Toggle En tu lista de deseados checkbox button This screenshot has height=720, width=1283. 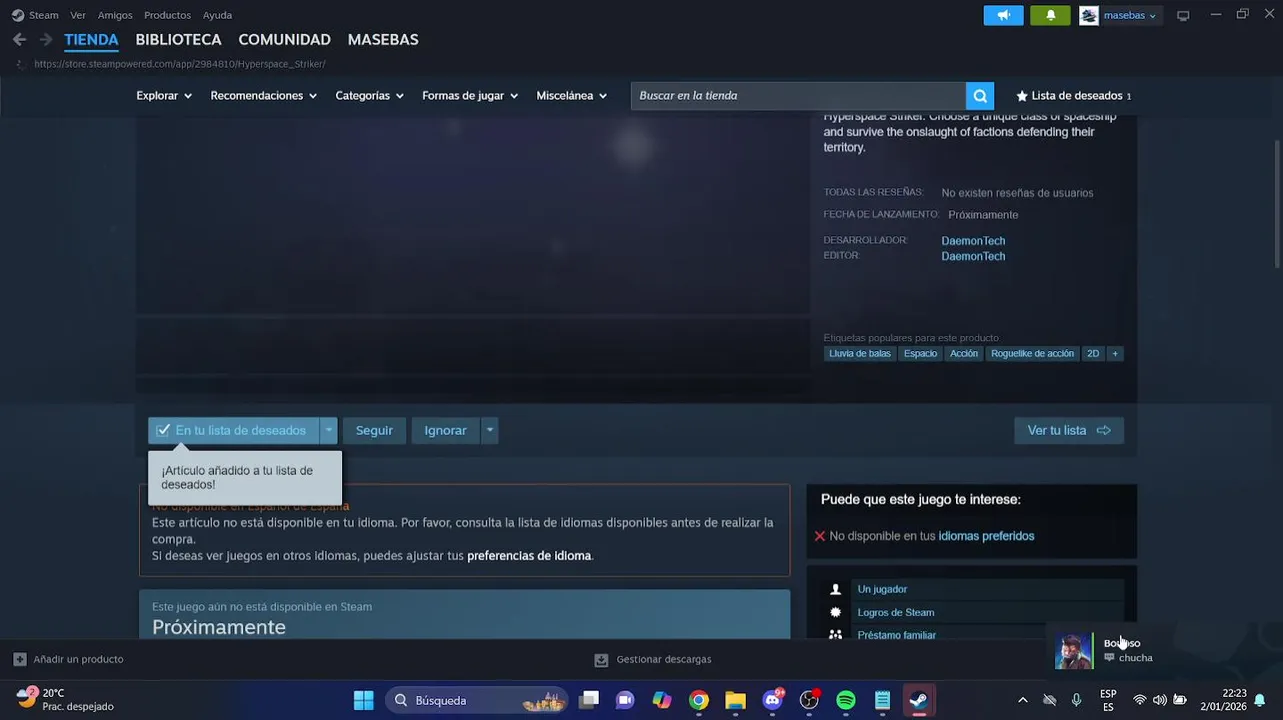(x=233, y=430)
